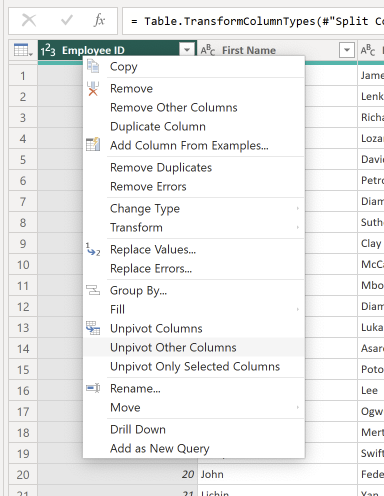
Task: Click the fx function icon
Action: click(99, 21)
